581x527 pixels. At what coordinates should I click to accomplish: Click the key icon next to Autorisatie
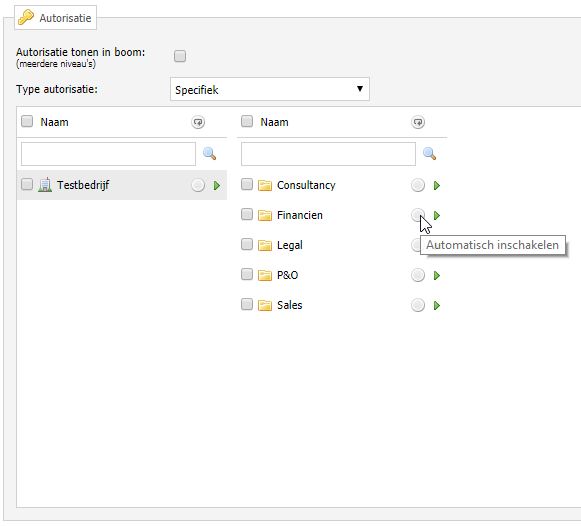tap(26, 17)
